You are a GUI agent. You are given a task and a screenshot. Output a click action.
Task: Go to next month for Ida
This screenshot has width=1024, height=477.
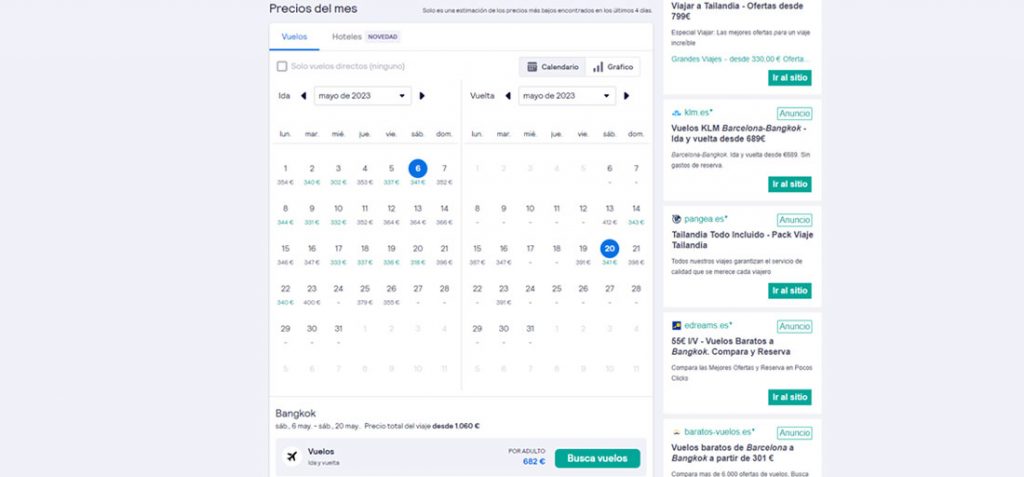point(422,95)
